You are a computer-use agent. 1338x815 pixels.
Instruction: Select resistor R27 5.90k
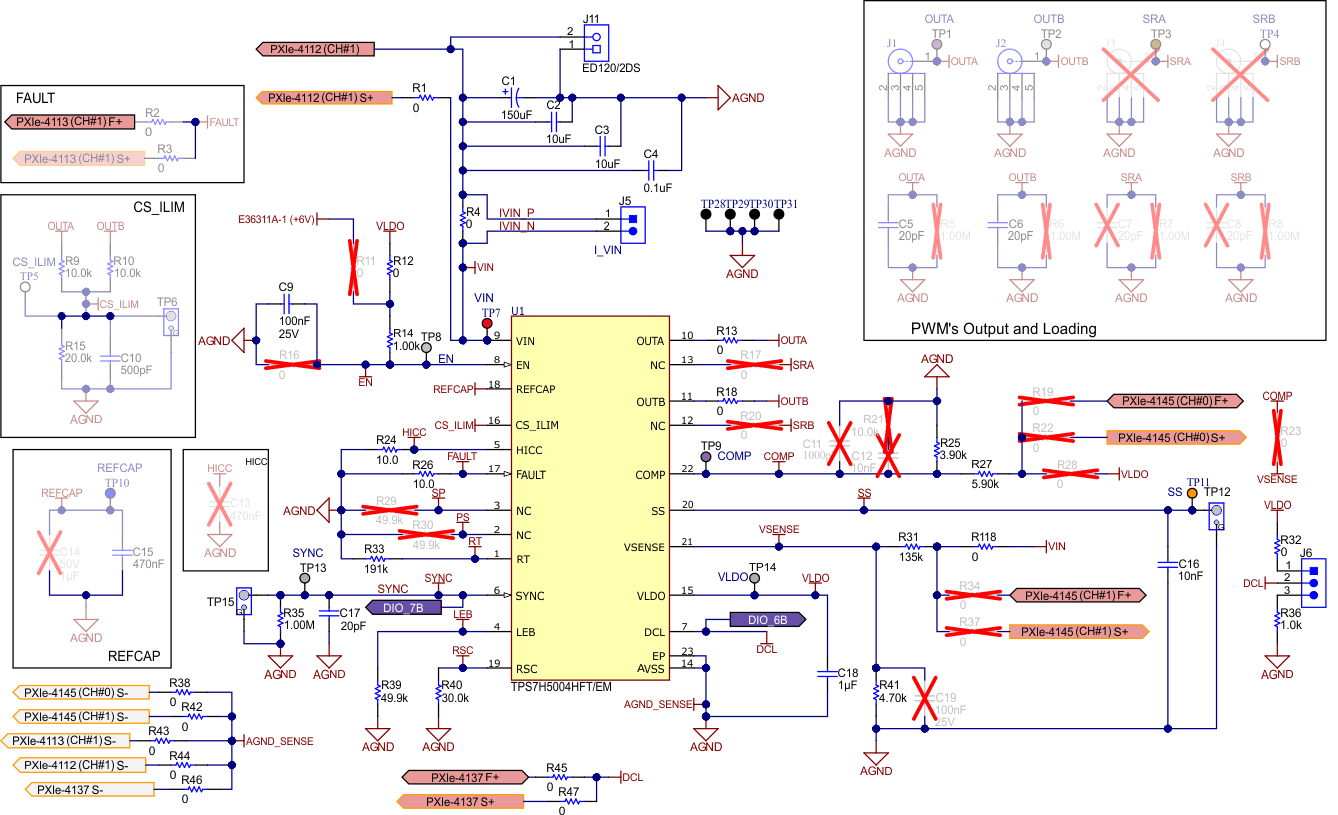click(x=984, y=475)
